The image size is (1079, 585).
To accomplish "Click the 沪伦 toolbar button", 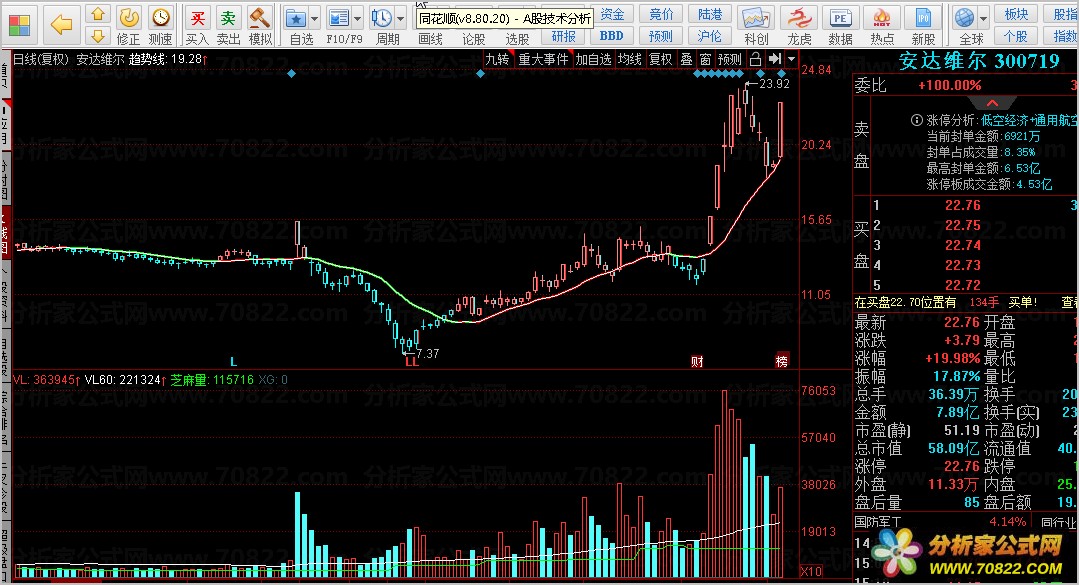I will 709,36.
